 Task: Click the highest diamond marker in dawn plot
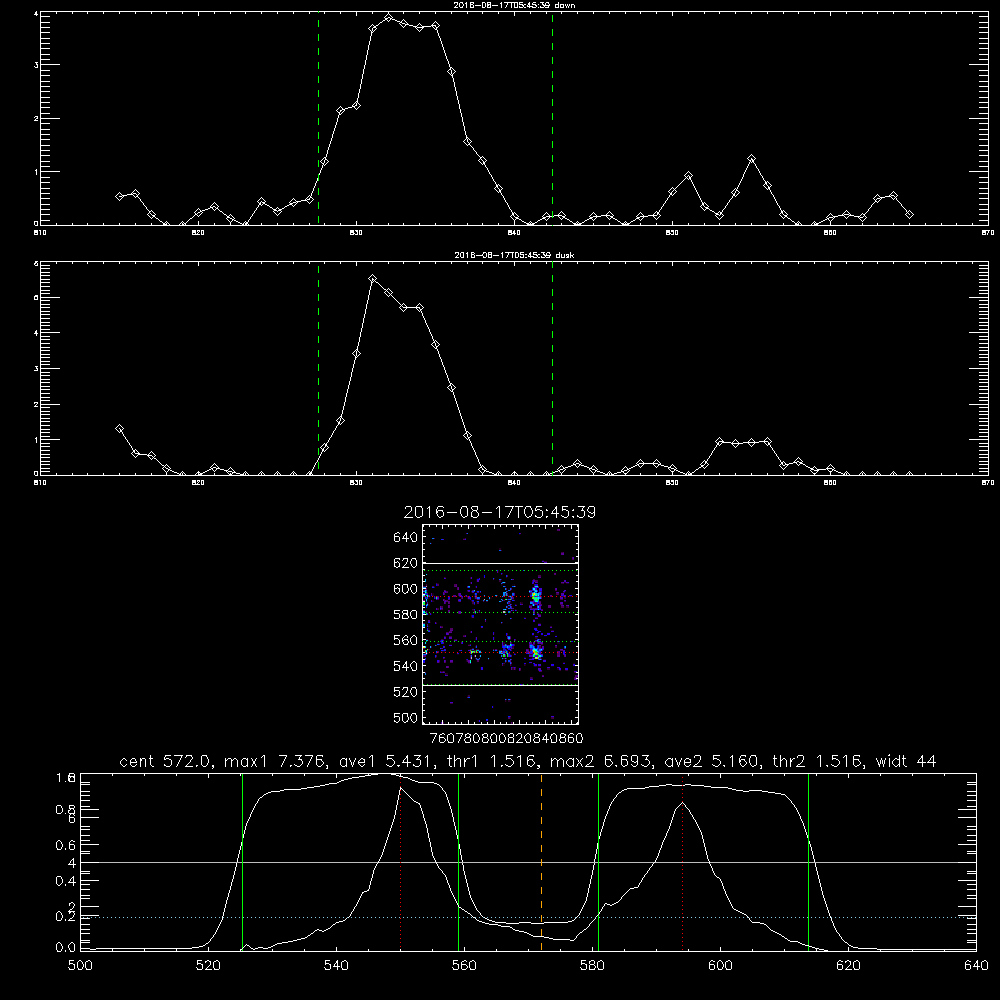tap(388, 17)
